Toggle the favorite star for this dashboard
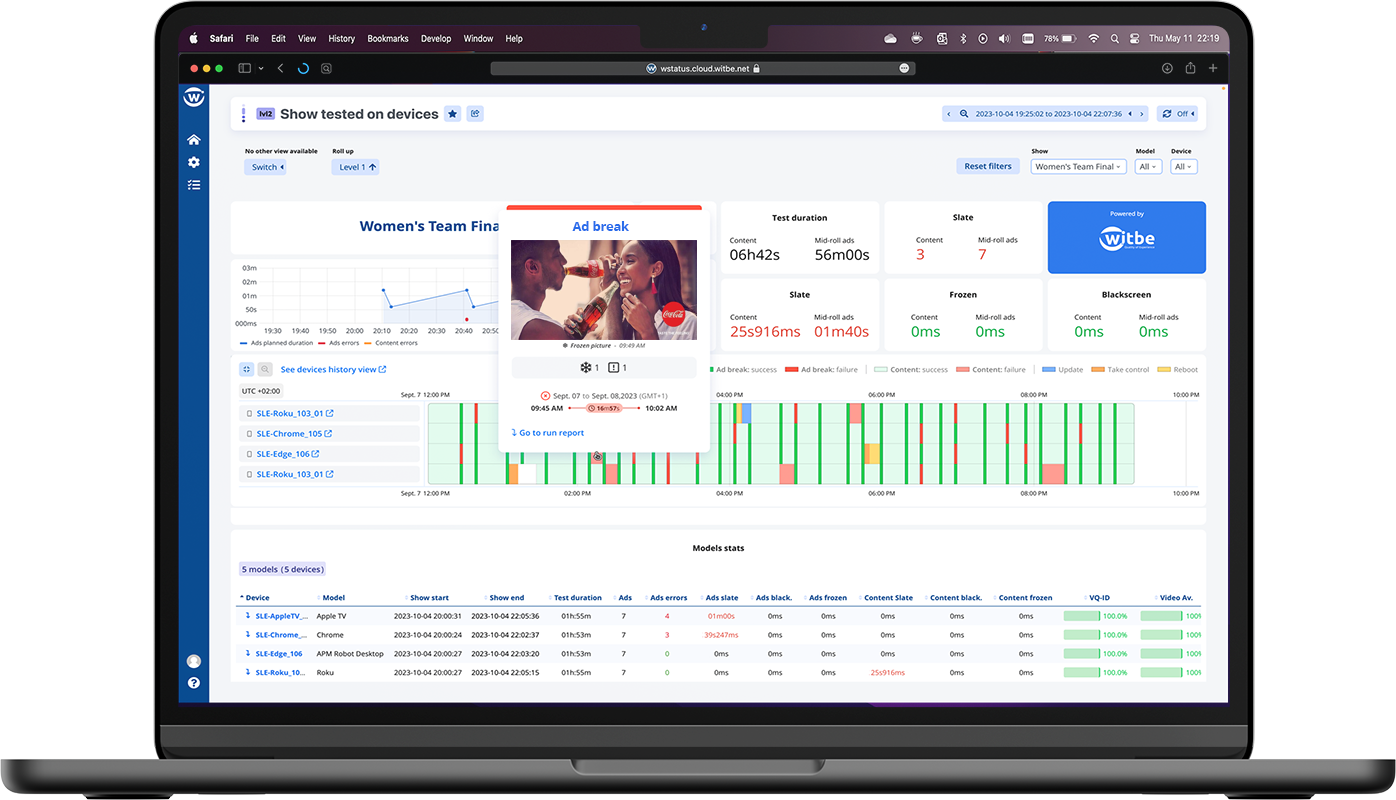Viewport: 1396px width, 800px height. (452, 114)
